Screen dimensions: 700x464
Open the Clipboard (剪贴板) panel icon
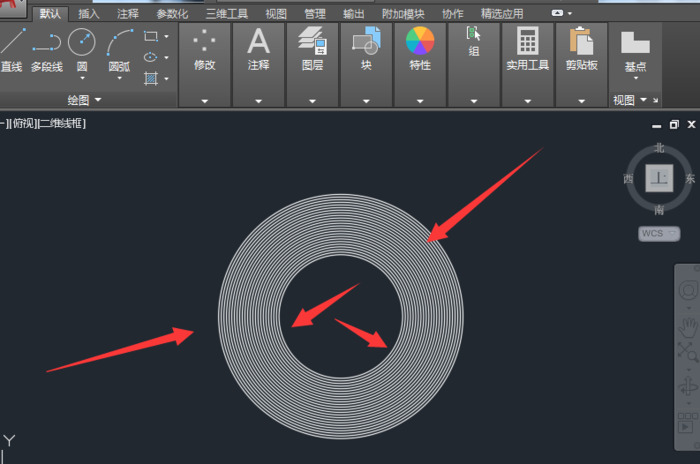click(581, 41)
